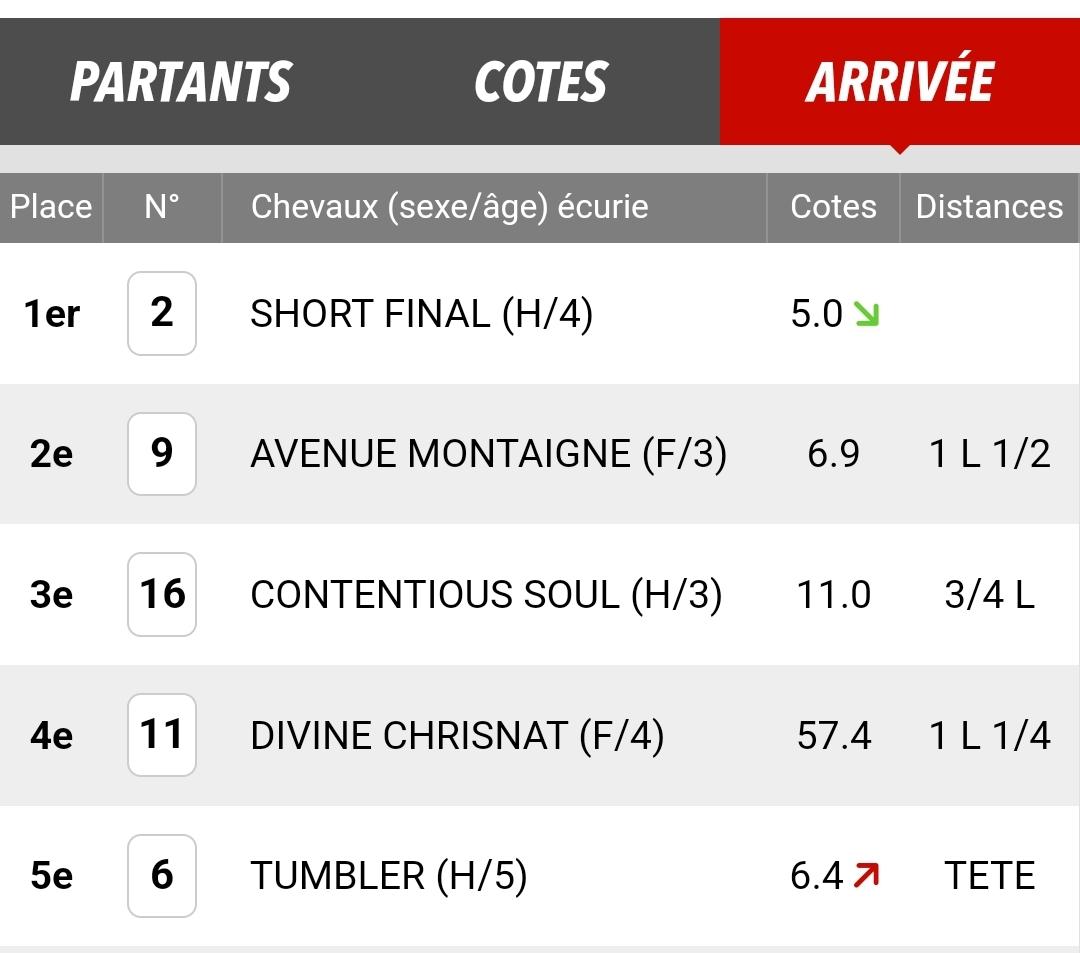The width and height of the screenshot is (1080, 953).
Task: Click number badge 16 for Contentious Soul
Action: 162,594
